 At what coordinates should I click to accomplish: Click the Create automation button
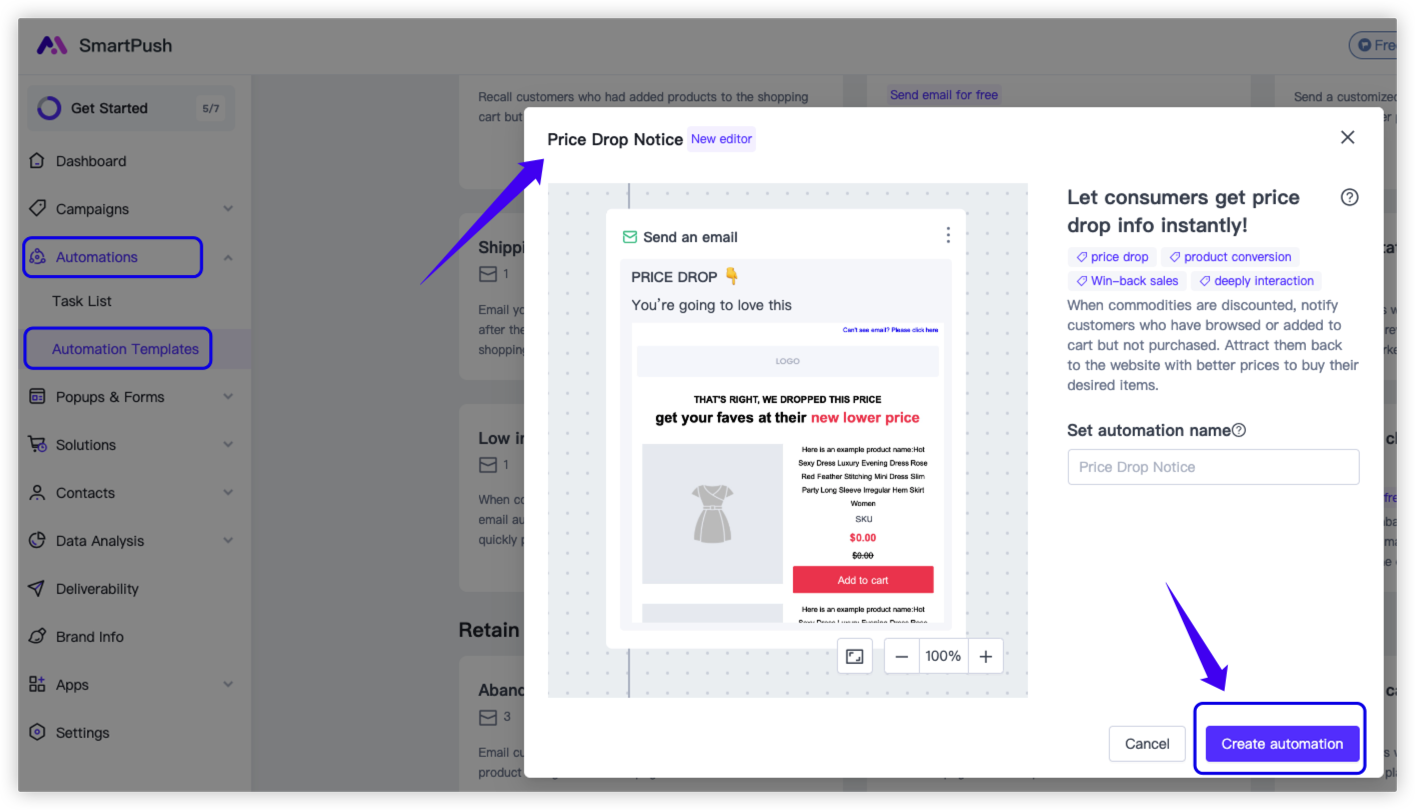[x=1282, y=743]
